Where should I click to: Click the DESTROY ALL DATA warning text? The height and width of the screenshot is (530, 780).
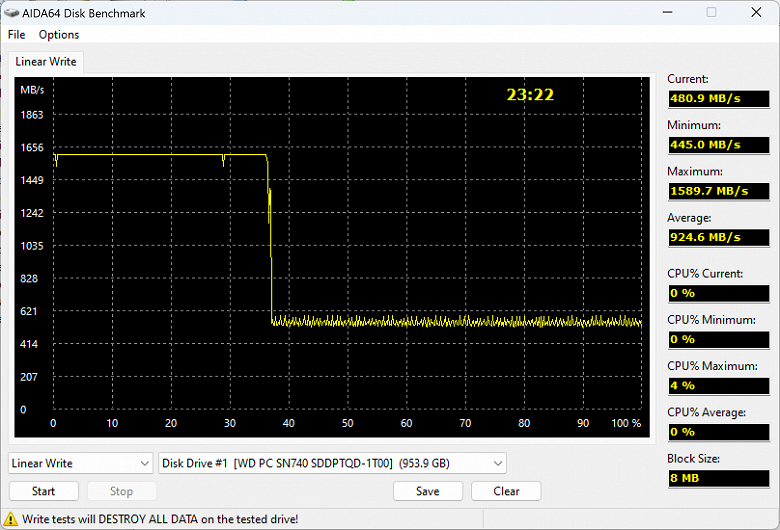pos(160,519)
